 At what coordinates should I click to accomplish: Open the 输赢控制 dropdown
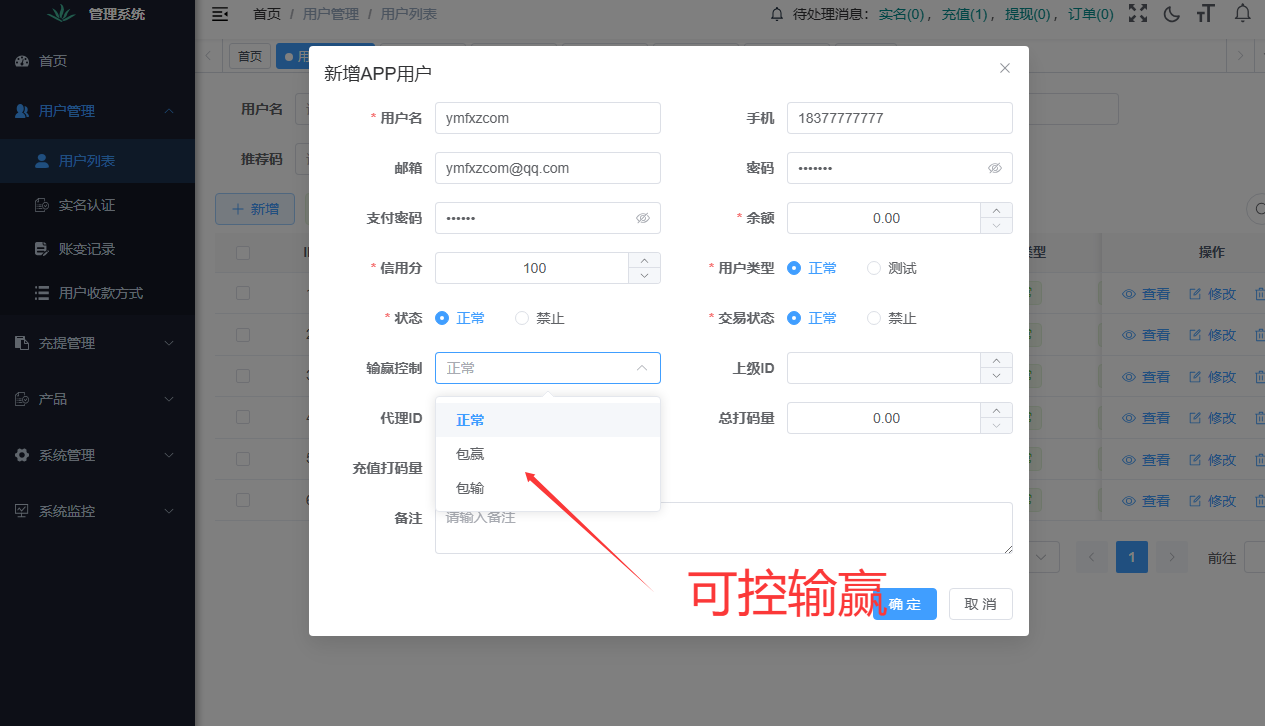click(x=548, y=368)
